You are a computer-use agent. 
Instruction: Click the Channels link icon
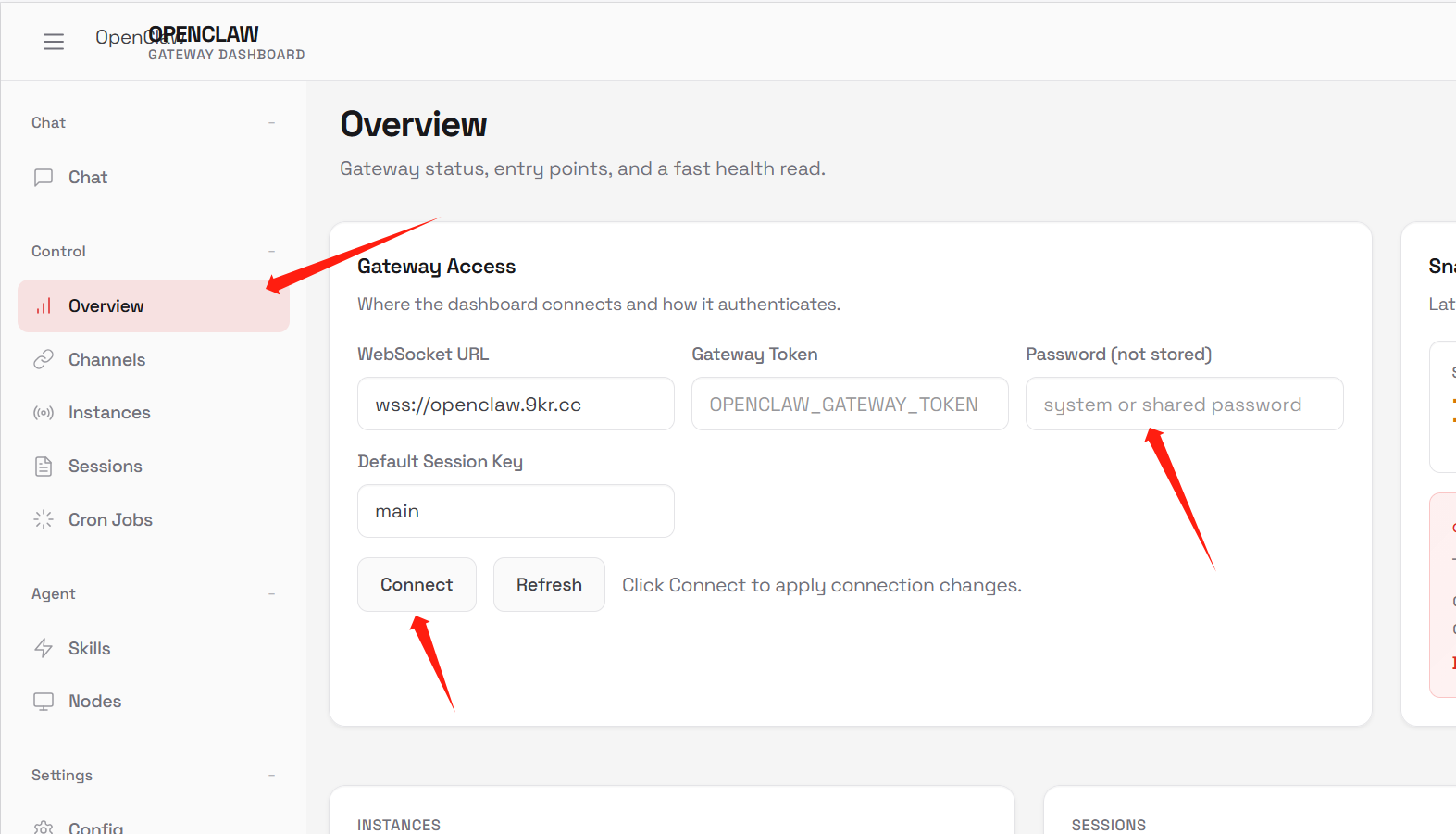click(x=44, y=360)
